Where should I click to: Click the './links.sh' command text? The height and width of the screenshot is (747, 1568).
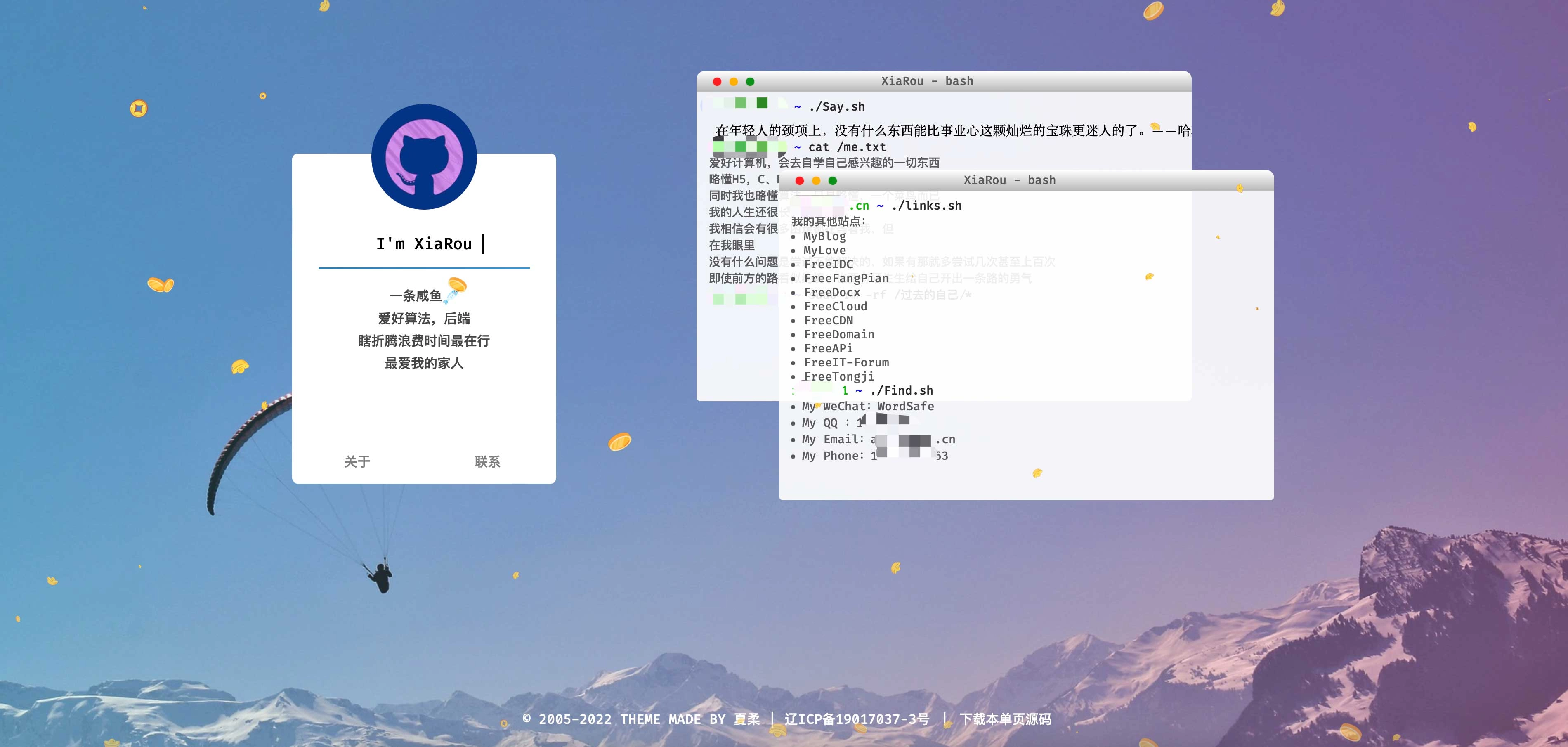926,206
